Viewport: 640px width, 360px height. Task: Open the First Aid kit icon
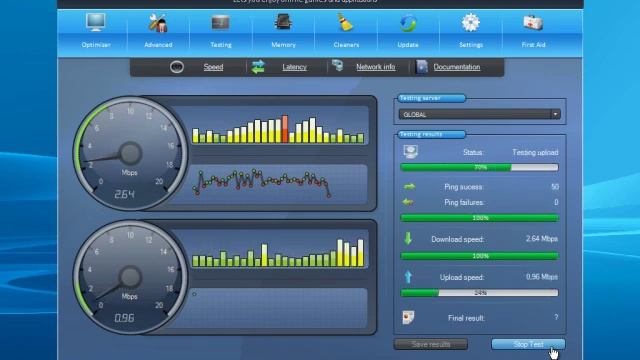click(533, 22)
